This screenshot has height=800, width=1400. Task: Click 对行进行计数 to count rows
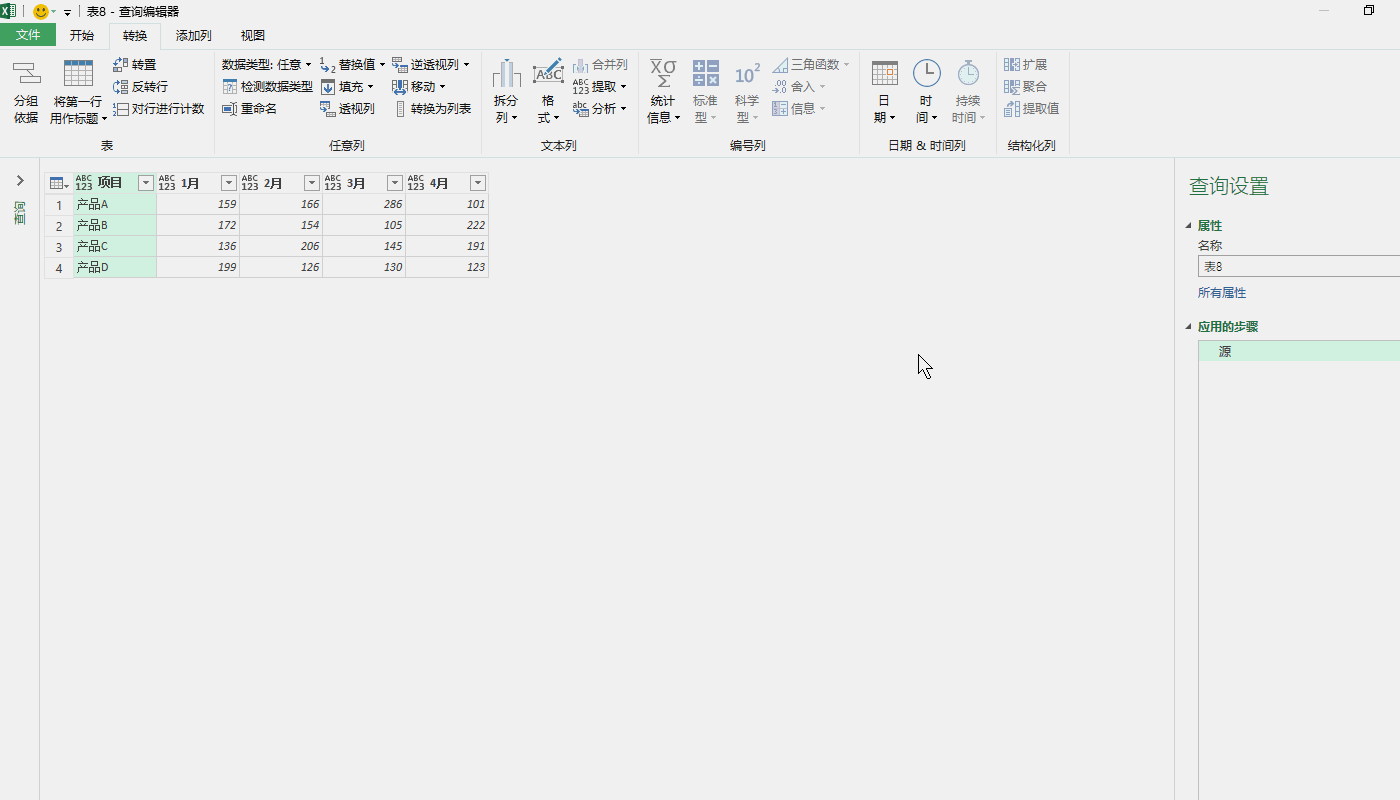pyautogui.click(x=160, y=108)
